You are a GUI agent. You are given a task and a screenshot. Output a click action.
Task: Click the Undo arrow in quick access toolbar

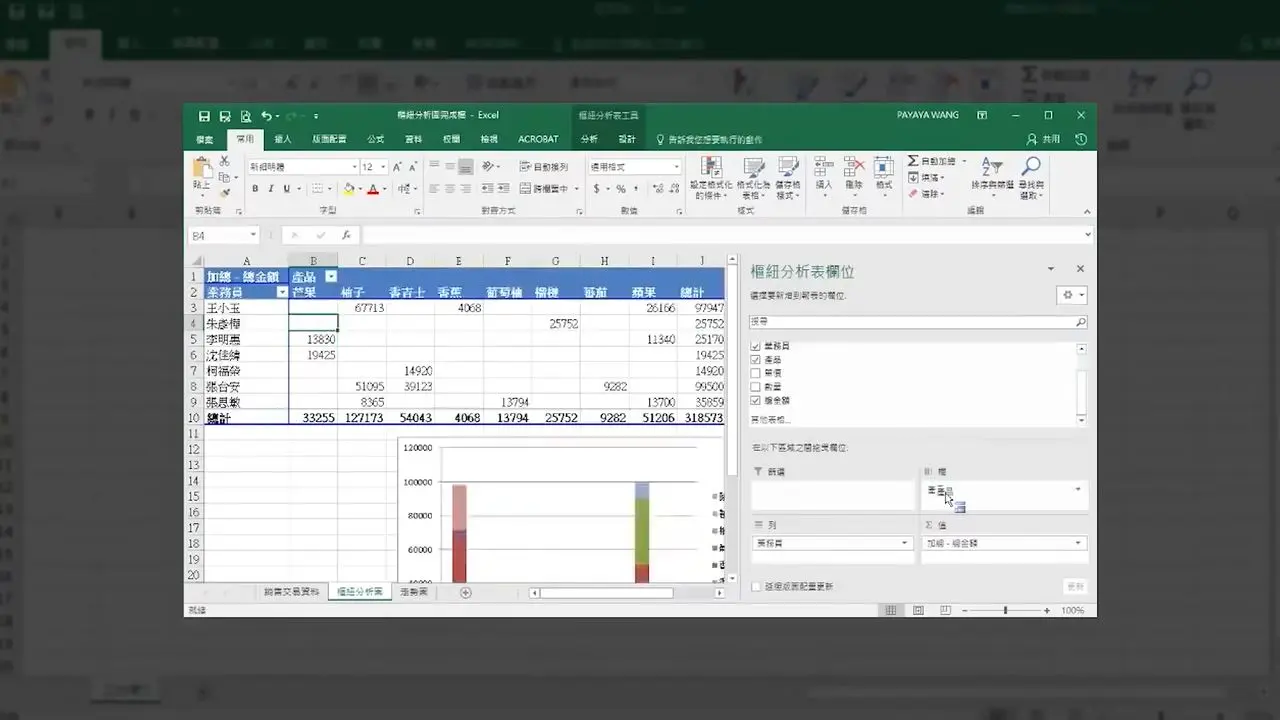(265, 116)
